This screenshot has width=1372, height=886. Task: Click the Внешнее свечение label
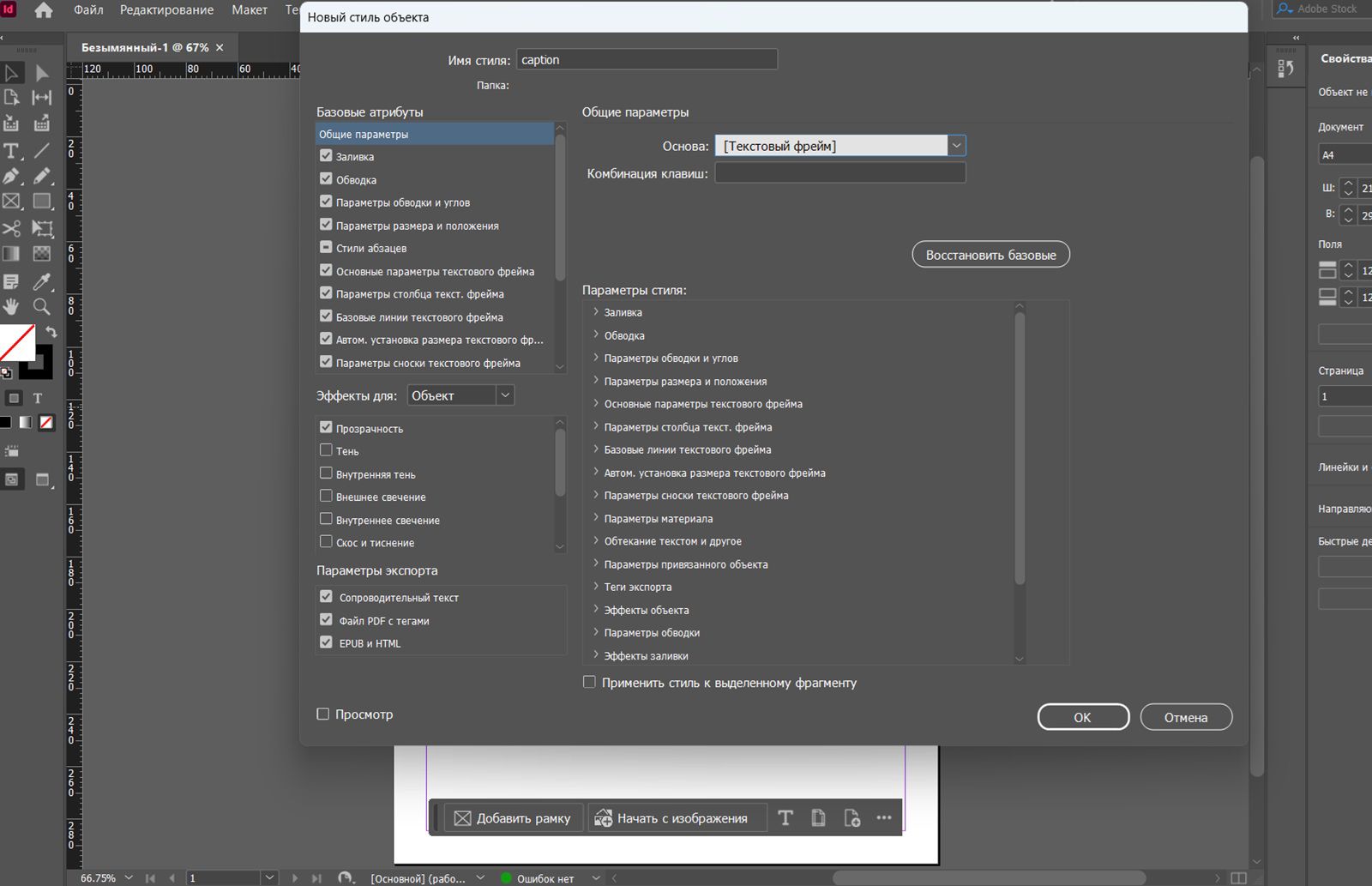(381, 497)
